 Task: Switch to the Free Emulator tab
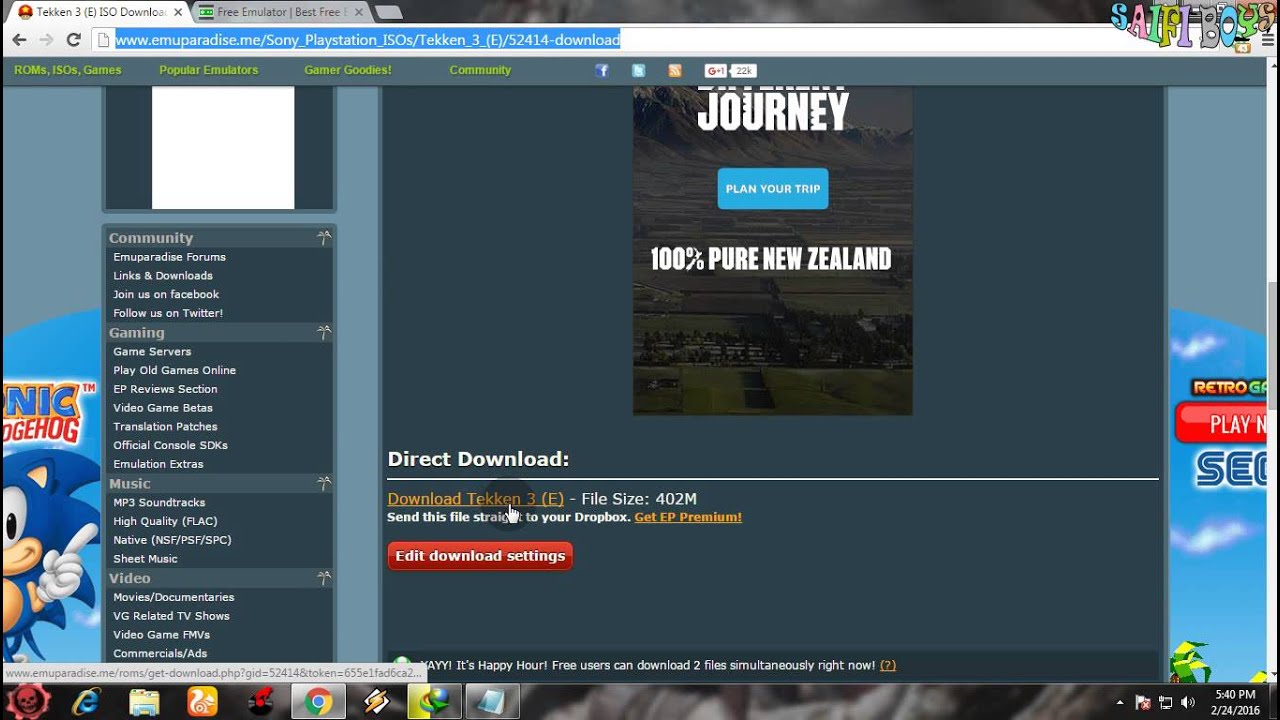point(280,12)
